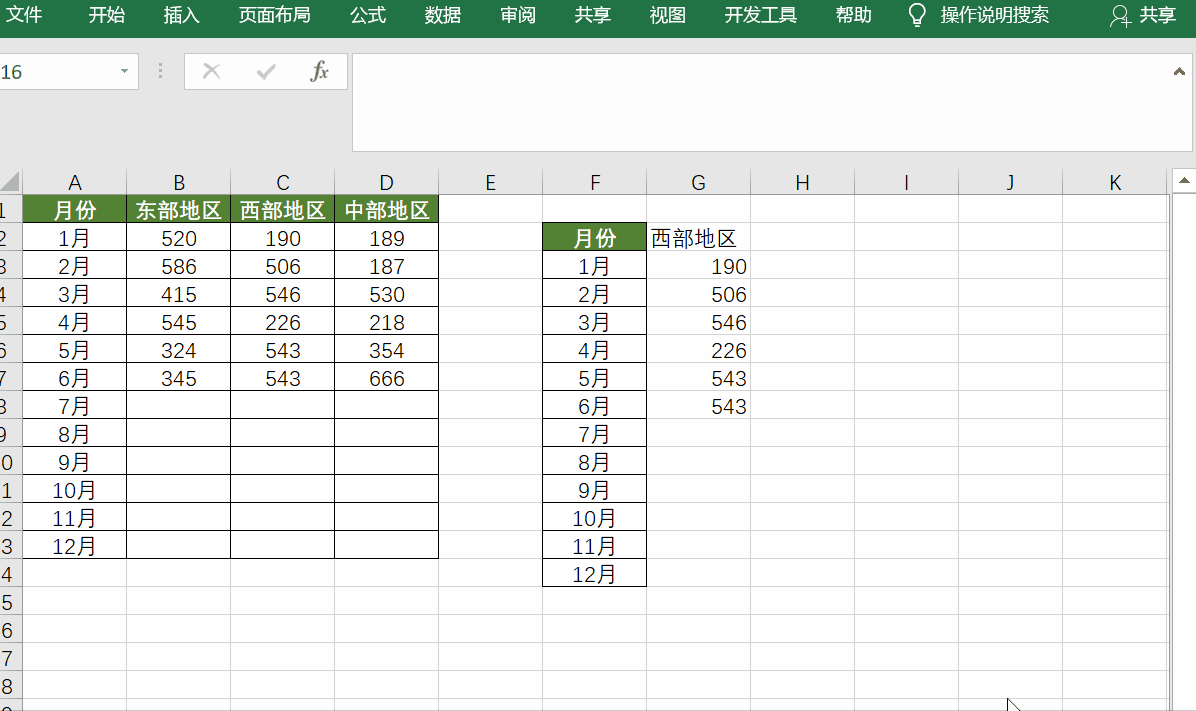Select column H header
This screenshot has width=1196, height=711.
pos(802,182)
